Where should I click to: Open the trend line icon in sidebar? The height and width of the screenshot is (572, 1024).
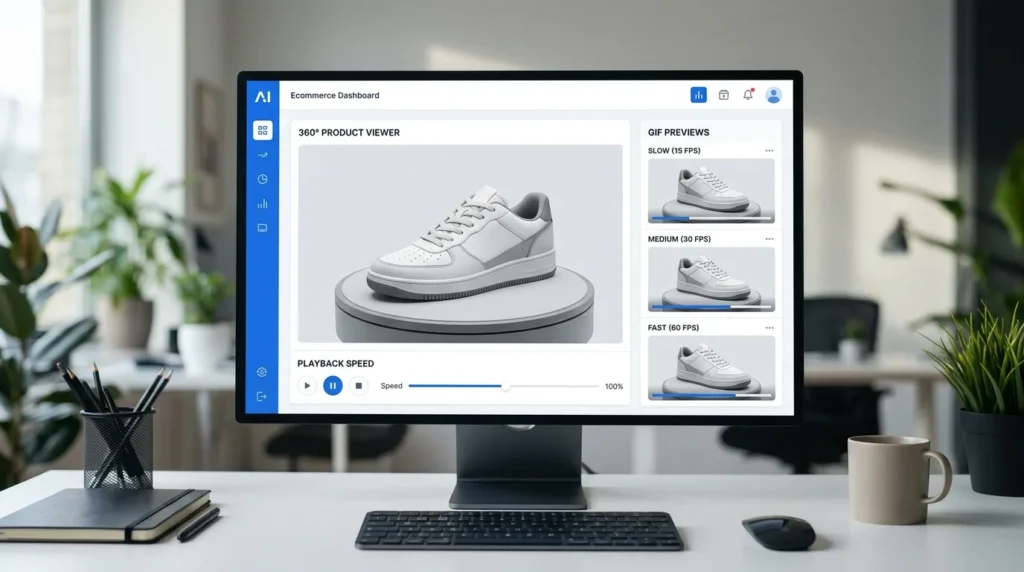click(263, 155)
